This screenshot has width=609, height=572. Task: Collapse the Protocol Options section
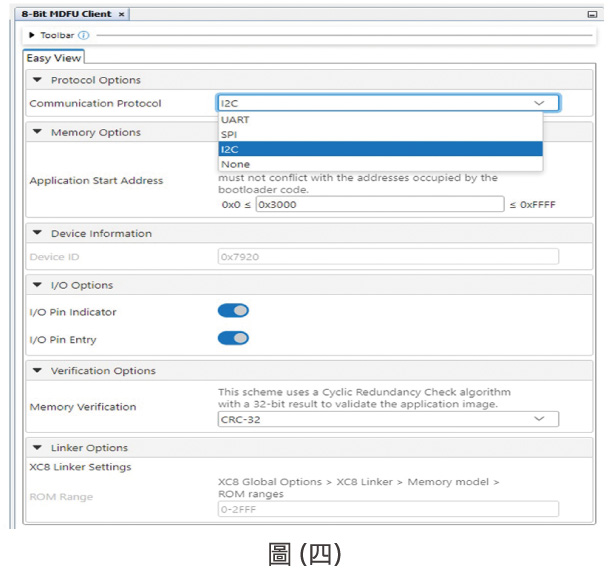click(38, 80)
